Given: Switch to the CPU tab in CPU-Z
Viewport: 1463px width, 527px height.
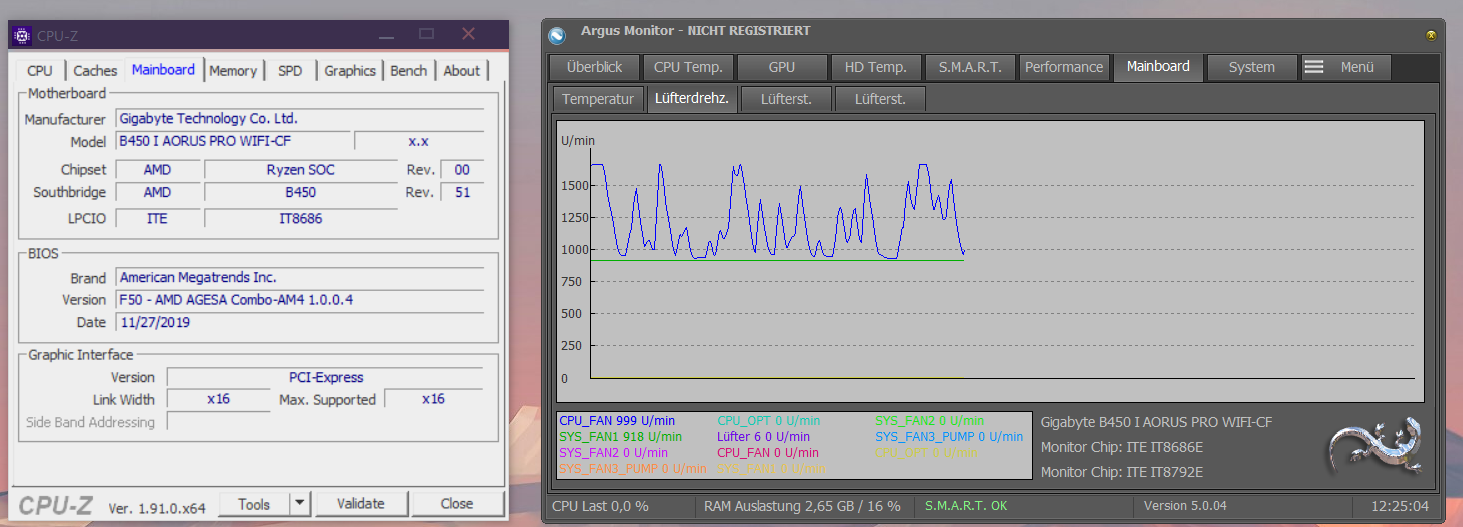Looking at the screenshot, I should tap(40, 70).
